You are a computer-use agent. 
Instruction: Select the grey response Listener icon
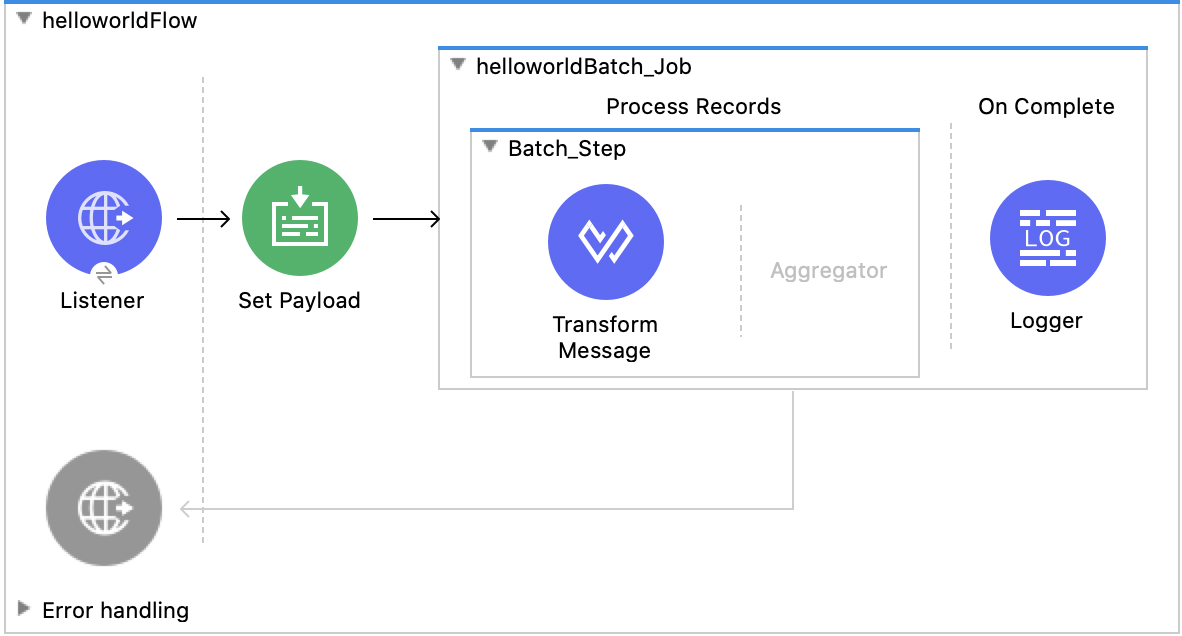click(x=103, y=509)
